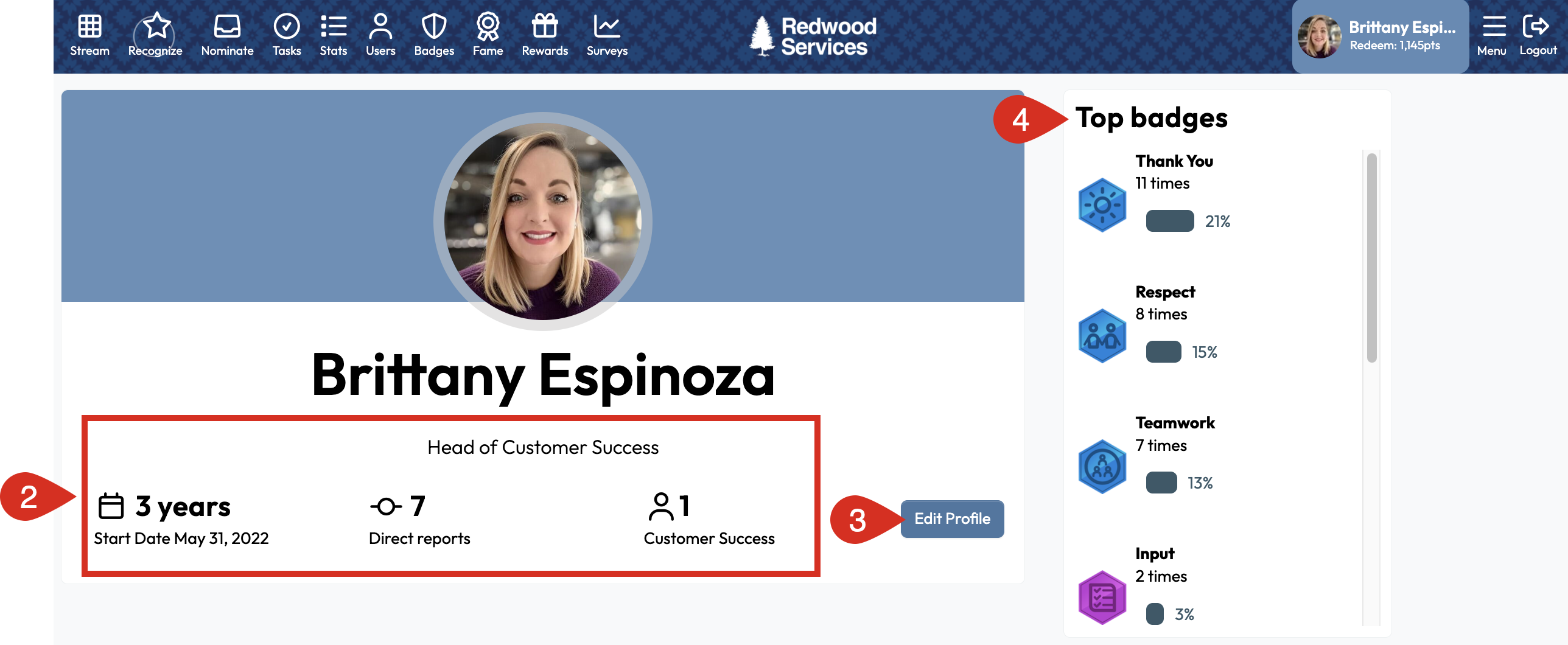This screenshot has height=645, width=1568.
Task: Click the Redwood Services logo
Action: [x=813, y=37]
